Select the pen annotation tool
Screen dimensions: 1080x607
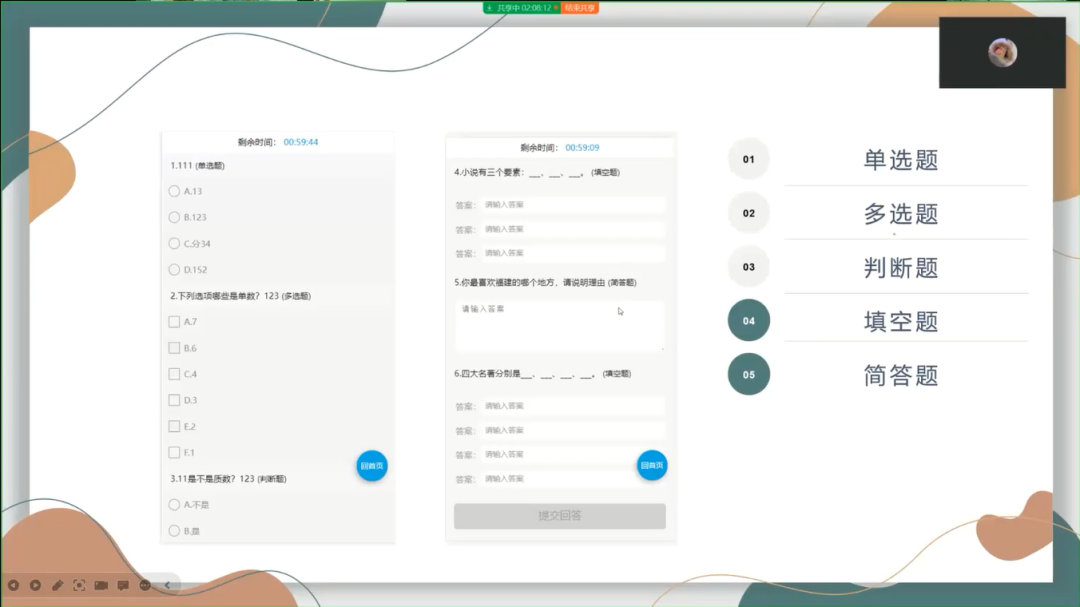coord(57,585)
